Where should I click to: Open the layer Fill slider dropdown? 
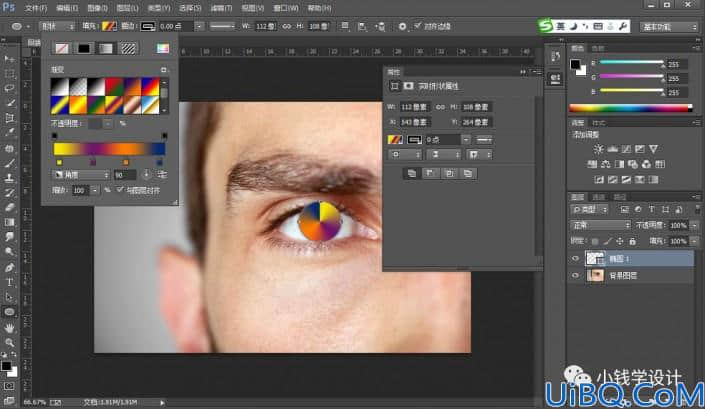pos(694,241)
